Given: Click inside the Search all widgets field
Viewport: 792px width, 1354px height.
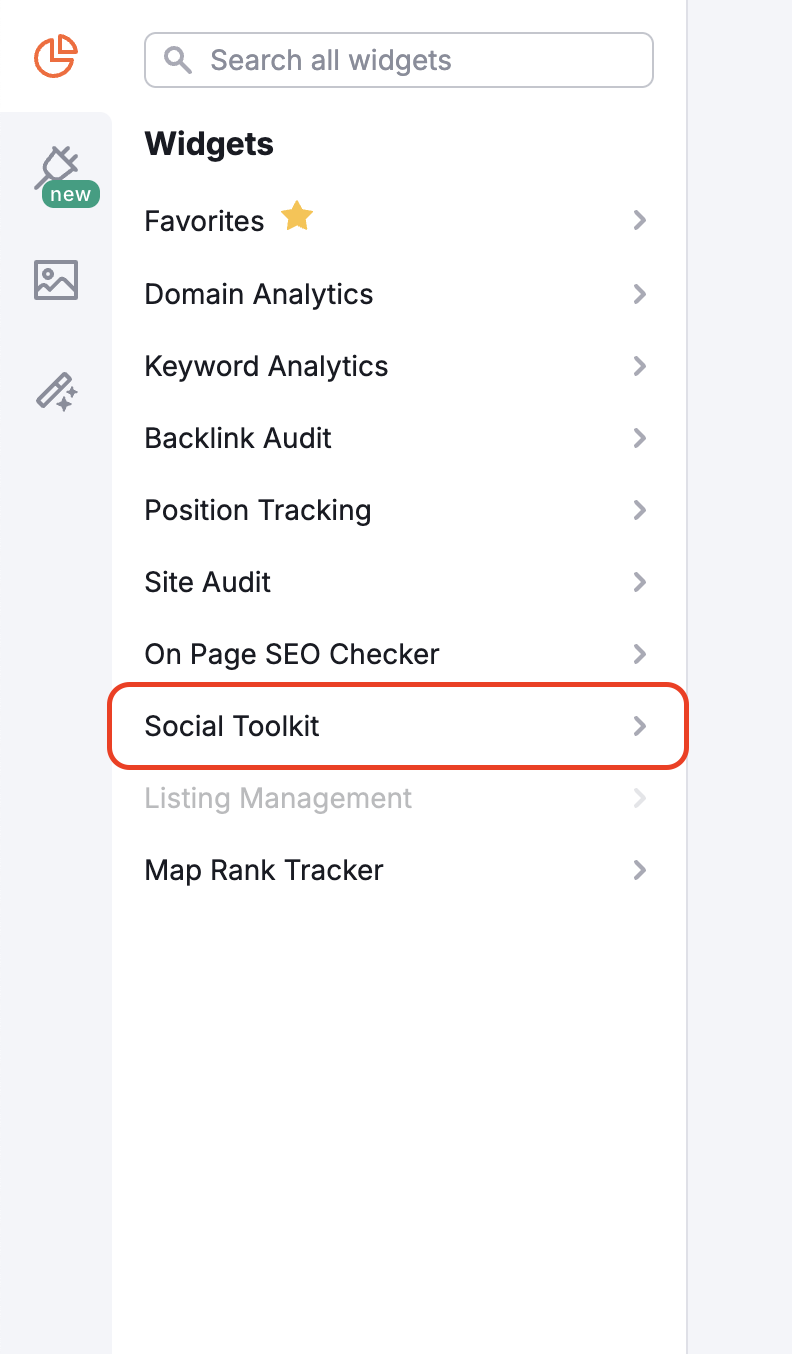Looking at the screenshot, I should point(399,60).
